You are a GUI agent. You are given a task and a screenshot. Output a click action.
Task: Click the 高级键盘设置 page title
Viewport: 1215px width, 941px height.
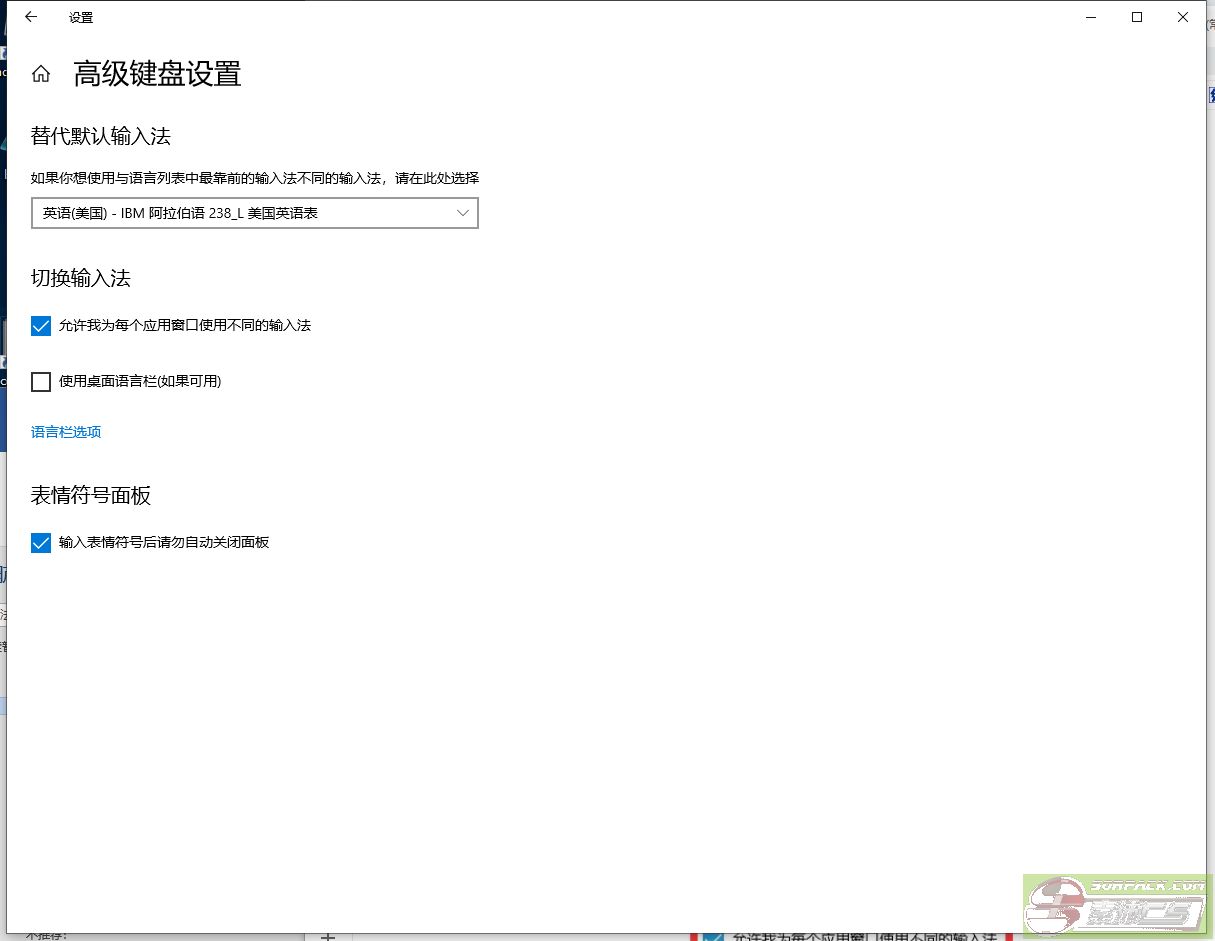tap(157, 74)
